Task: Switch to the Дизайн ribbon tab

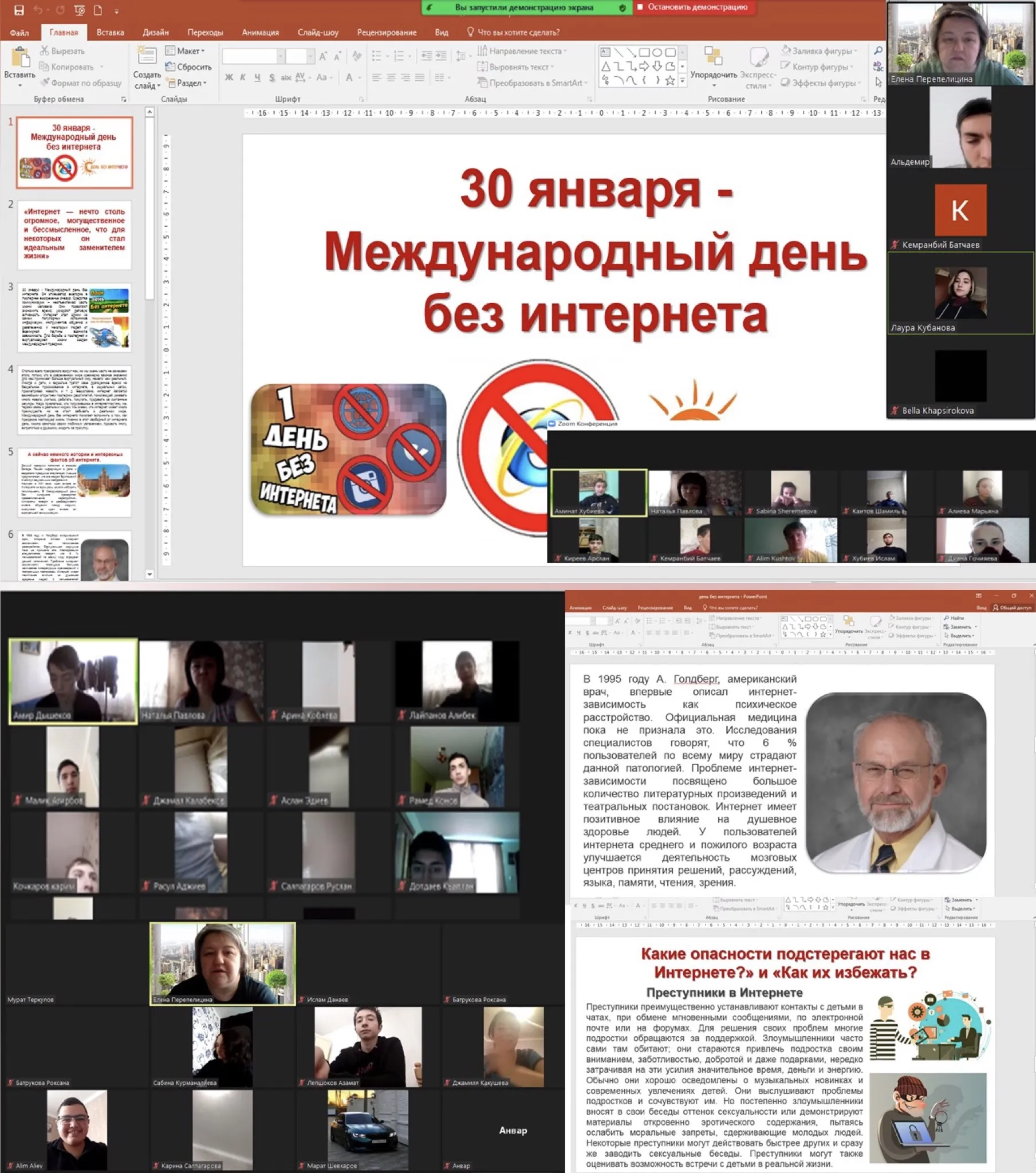Action: [x=156, y=32]
